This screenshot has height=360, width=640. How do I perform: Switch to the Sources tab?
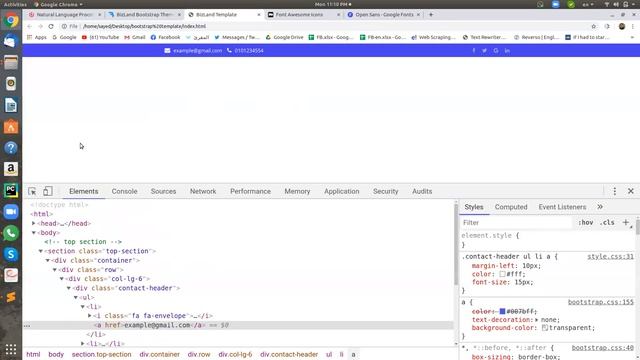(163, 191)
